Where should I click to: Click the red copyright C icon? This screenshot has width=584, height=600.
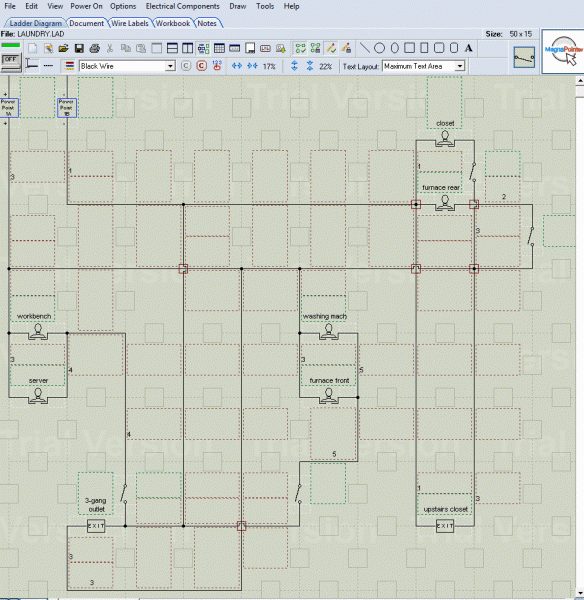(x=202, y=66)
